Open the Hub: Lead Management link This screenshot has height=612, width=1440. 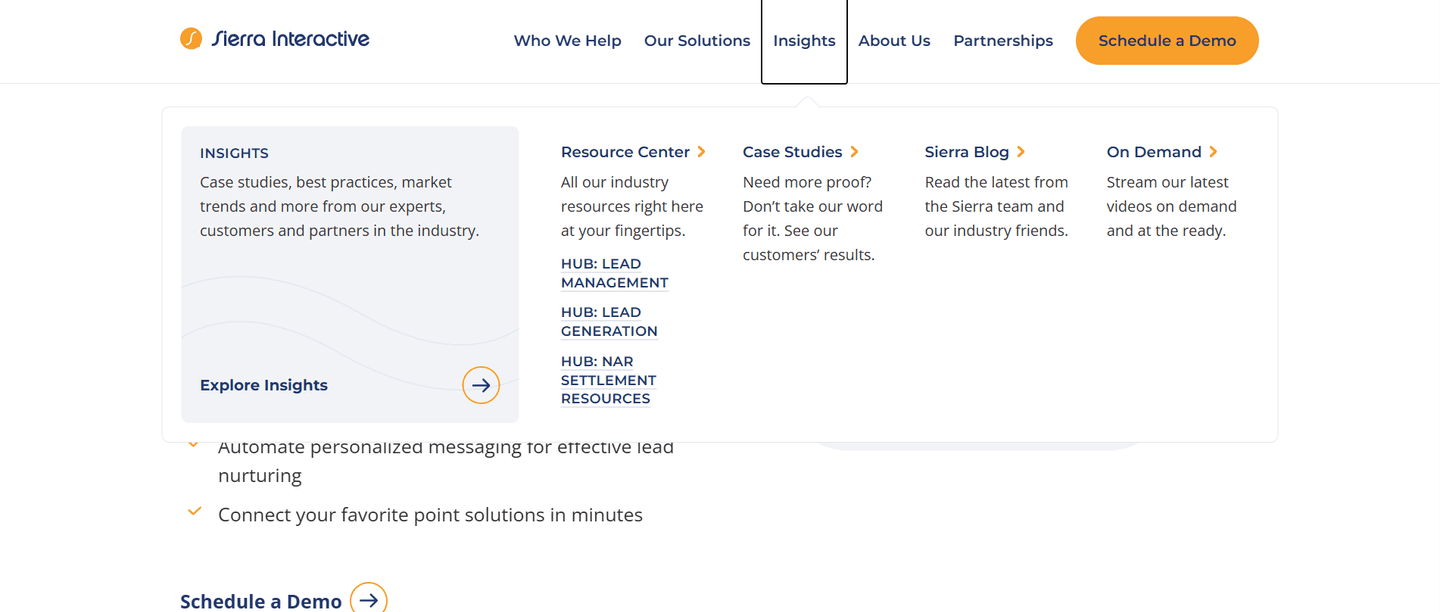click(x=614, y=273)
